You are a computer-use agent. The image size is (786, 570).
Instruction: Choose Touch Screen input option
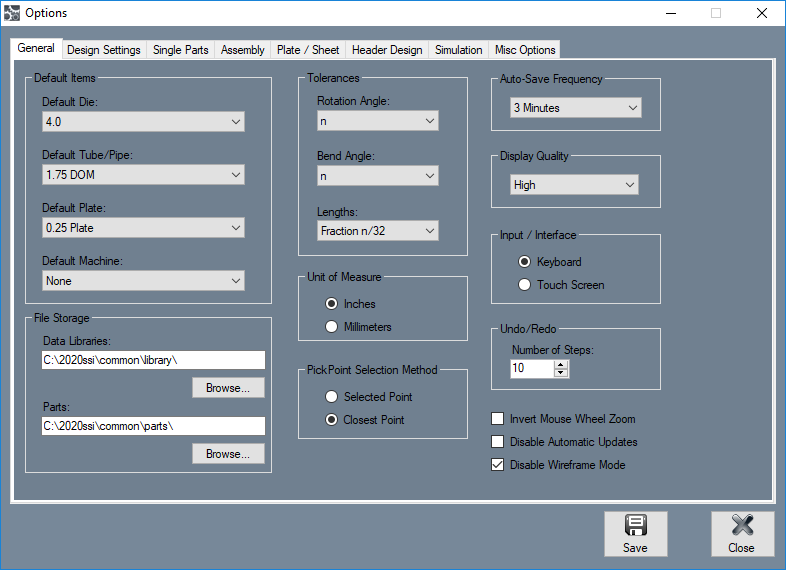pos(526,285)
